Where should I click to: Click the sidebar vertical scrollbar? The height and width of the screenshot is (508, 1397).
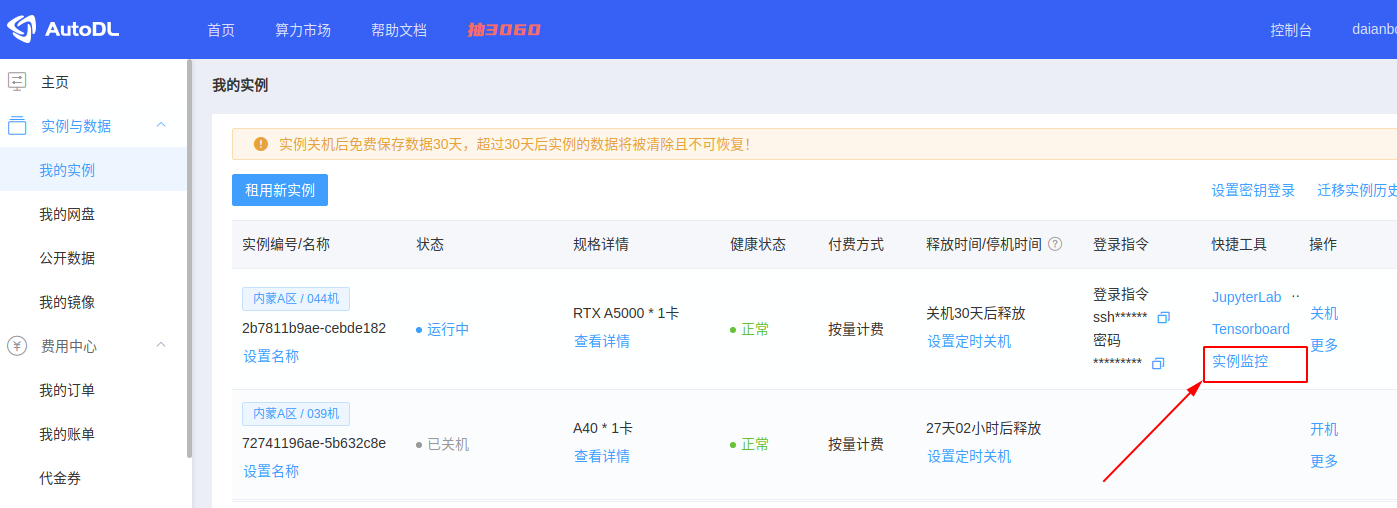click(190, 258)
